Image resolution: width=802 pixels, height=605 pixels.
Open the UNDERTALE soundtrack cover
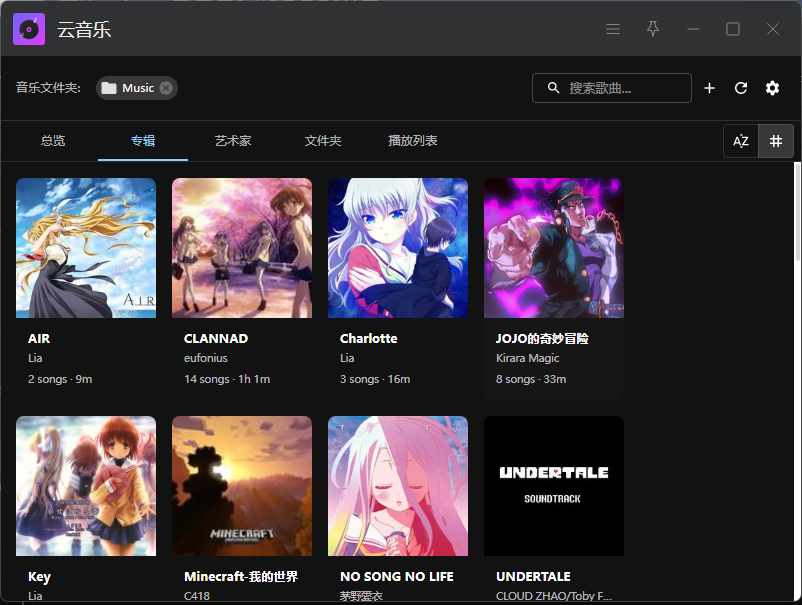554,486
